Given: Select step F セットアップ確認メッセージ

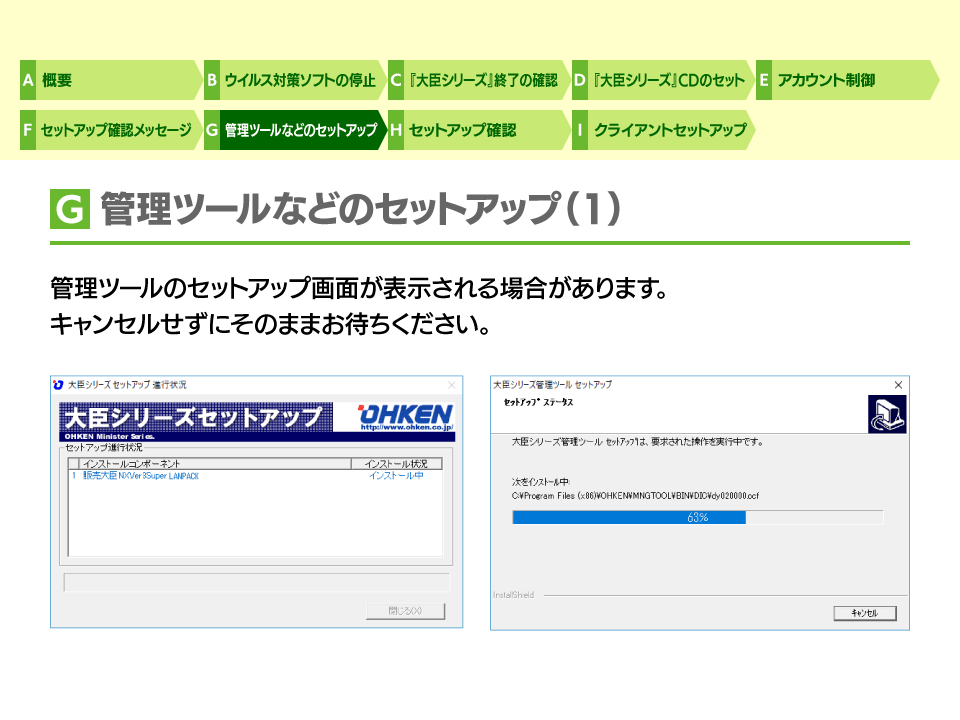Looking at the screenshot, I should pos(110,130).
